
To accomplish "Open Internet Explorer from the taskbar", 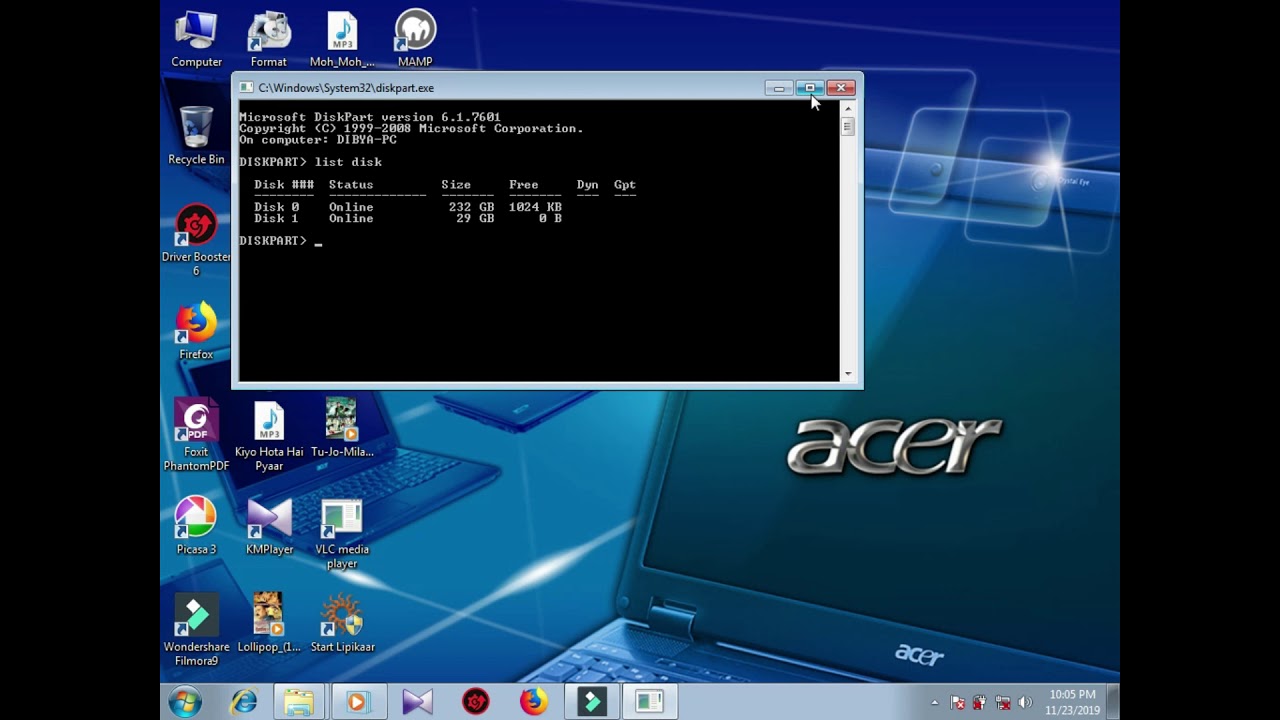I will [x=243, y=702].
